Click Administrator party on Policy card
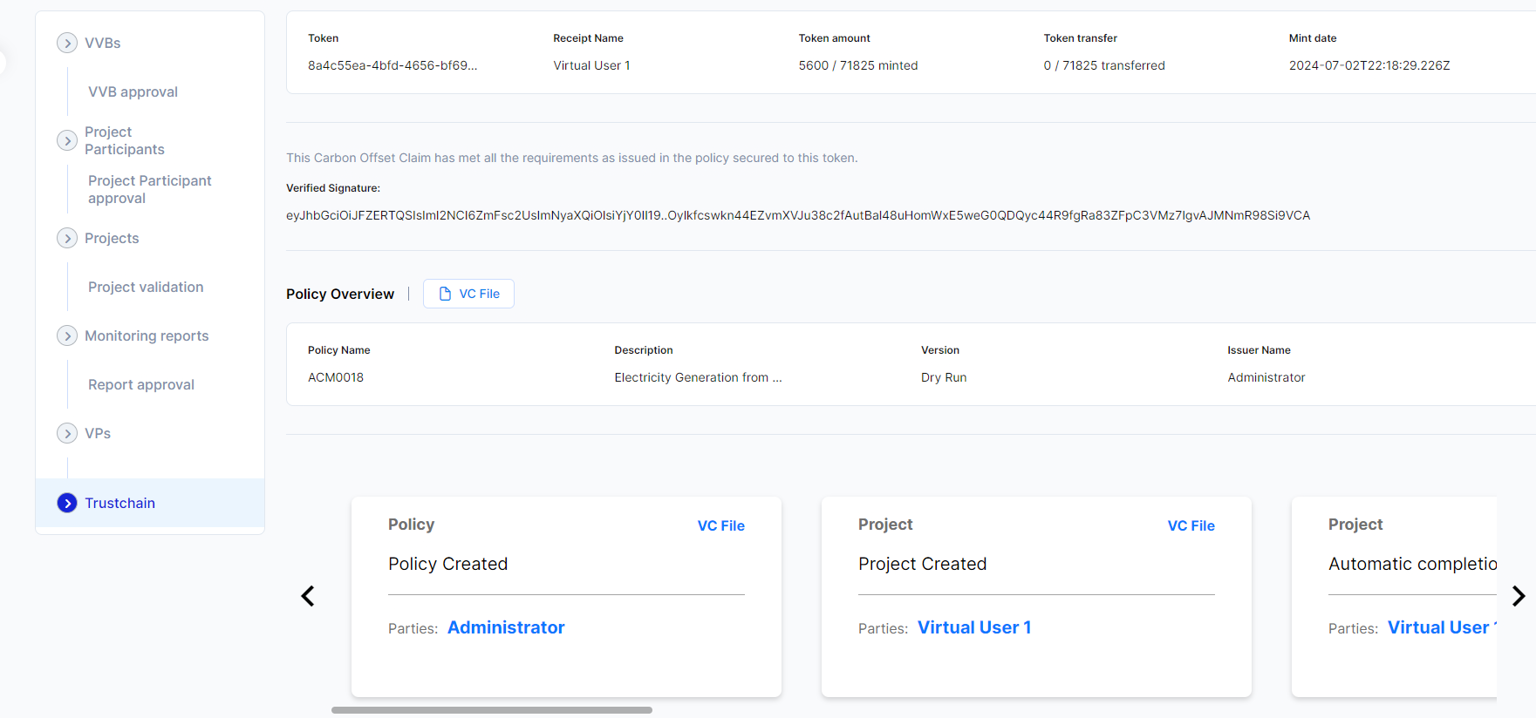 (x=505, y=628)
